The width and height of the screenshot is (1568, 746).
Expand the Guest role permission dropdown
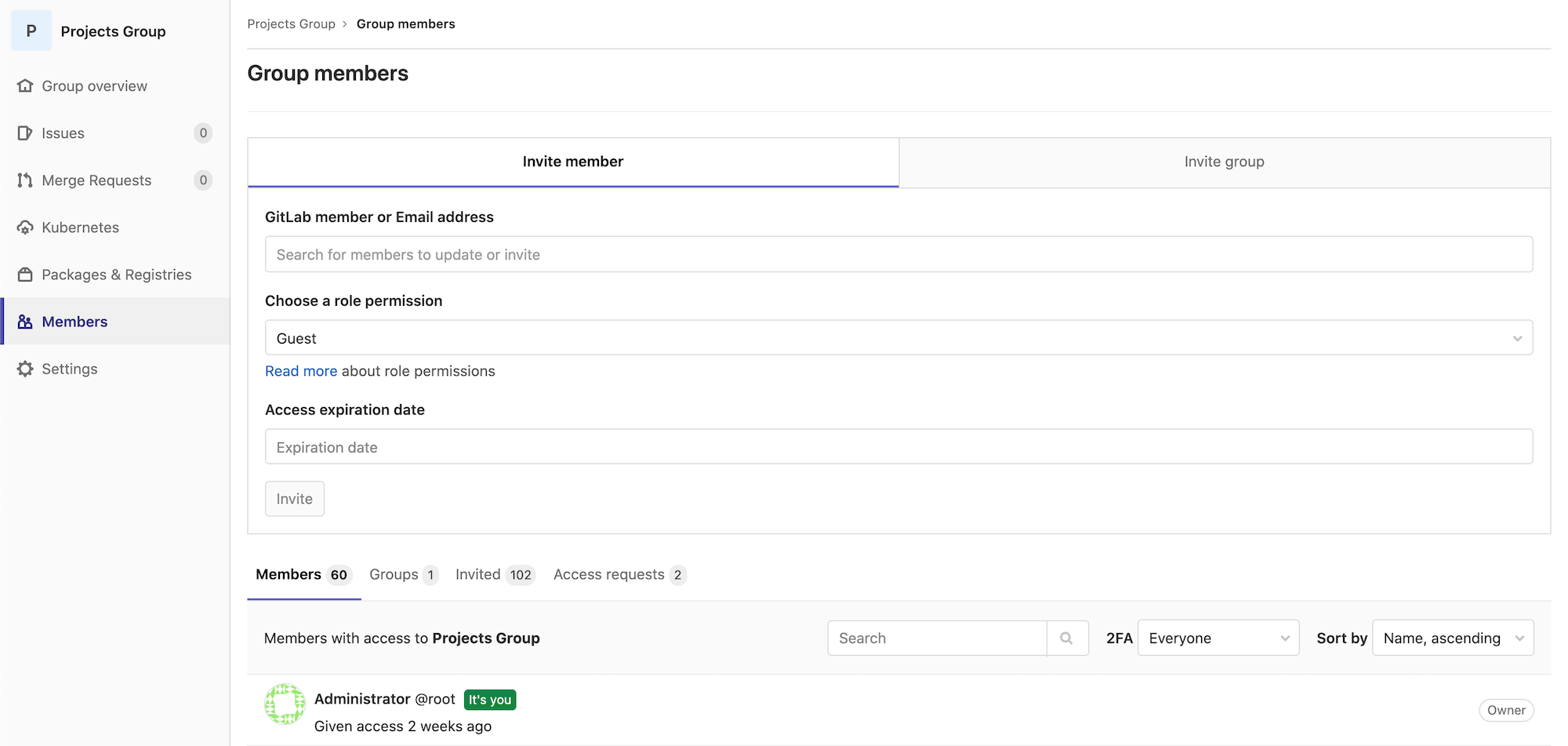(x=898, y=338)
